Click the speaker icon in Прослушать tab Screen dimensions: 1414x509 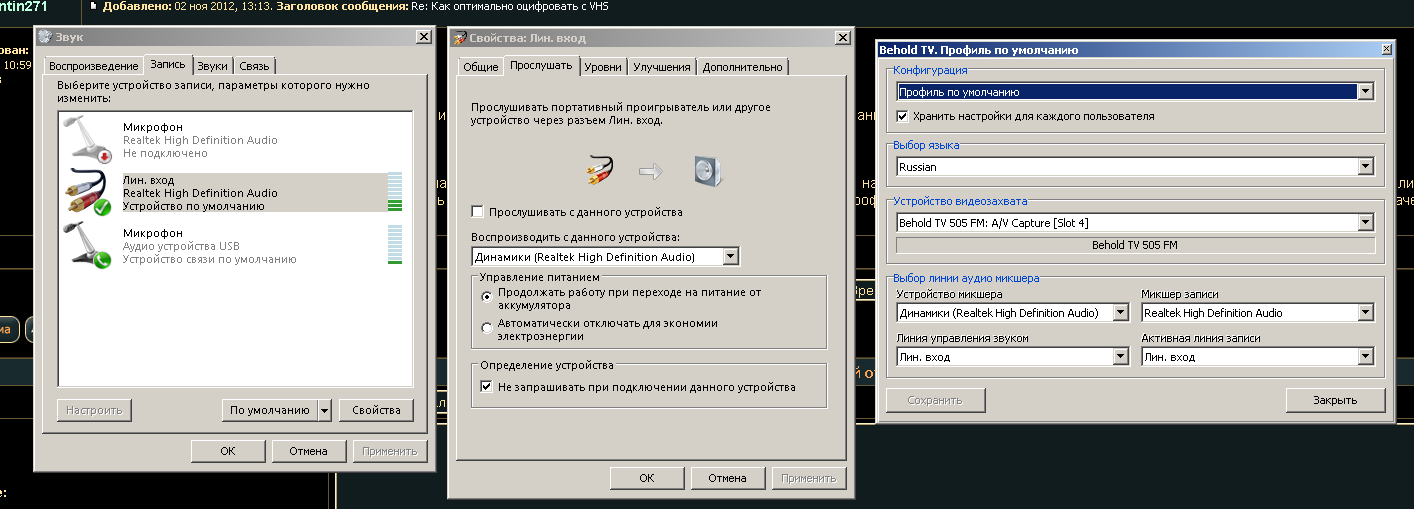707,172
